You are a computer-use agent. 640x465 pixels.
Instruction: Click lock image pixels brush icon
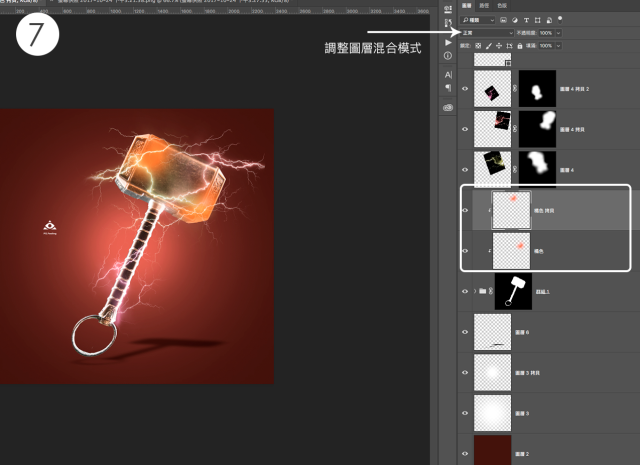click(x=489, y=45)
